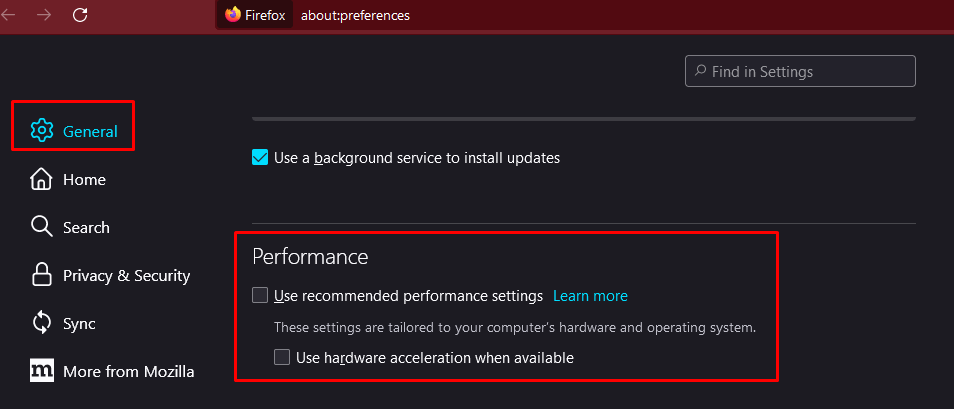Viewport: 954px width, 409px height.
Task: Click the Search magnifier icon in sidebar
Action: [42, 227]
